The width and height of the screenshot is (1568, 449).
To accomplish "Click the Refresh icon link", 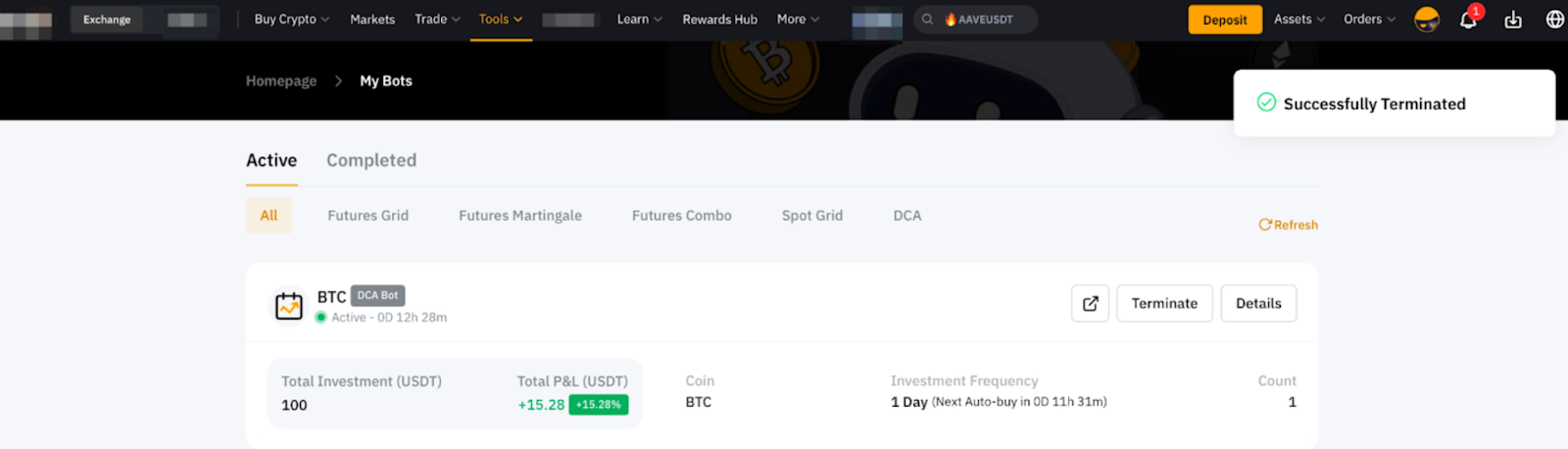I will click(x=1288, y=224).
